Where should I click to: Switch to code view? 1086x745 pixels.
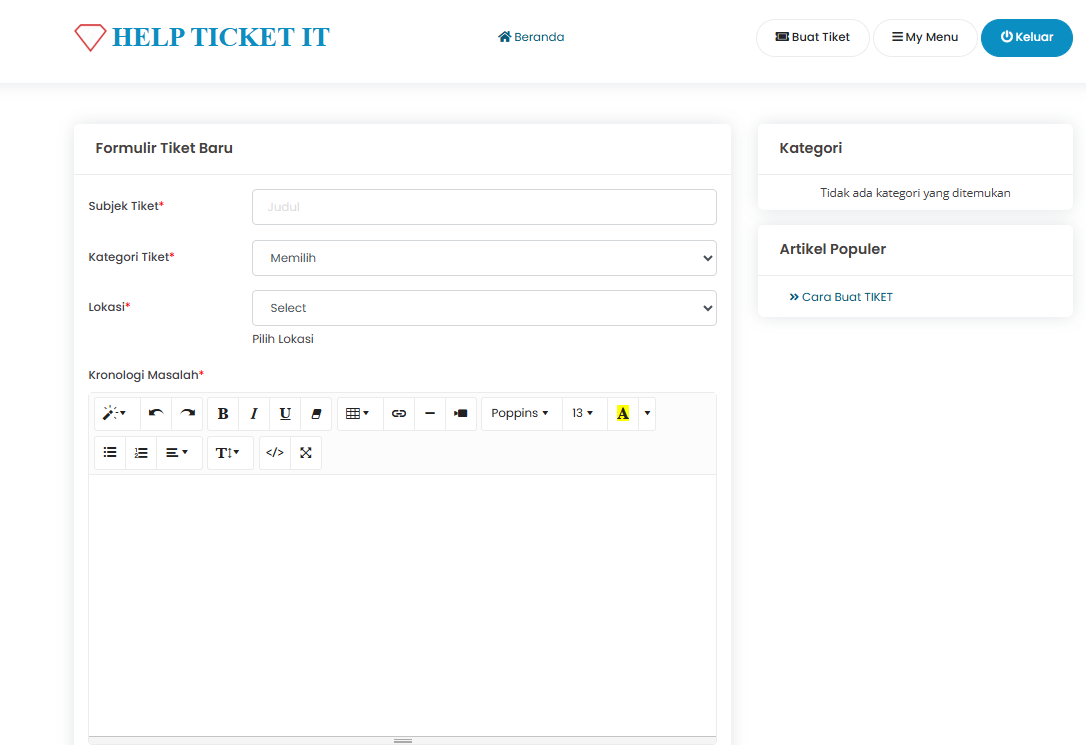click(x=275, y=453)
